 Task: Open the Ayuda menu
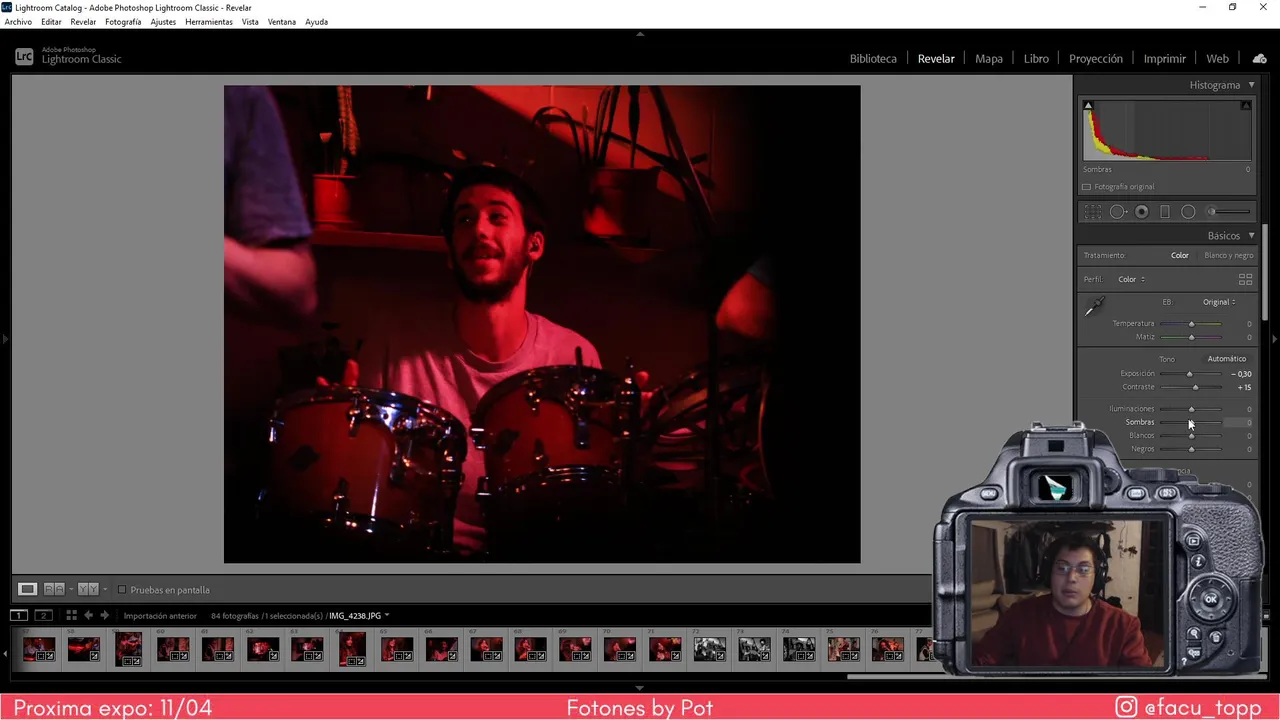point(316,22)
